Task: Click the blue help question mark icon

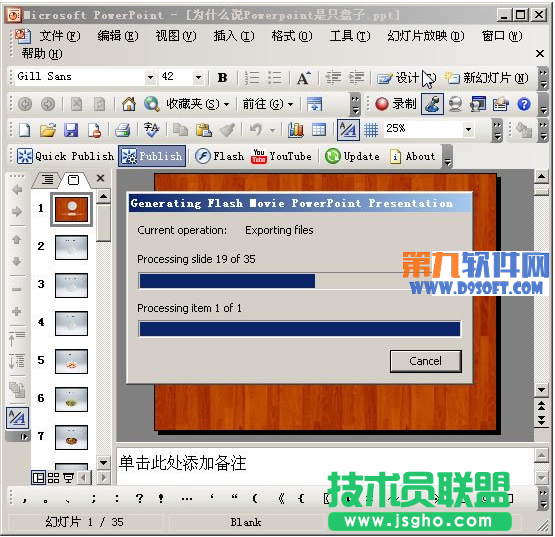Action: [x=523, y=104]
